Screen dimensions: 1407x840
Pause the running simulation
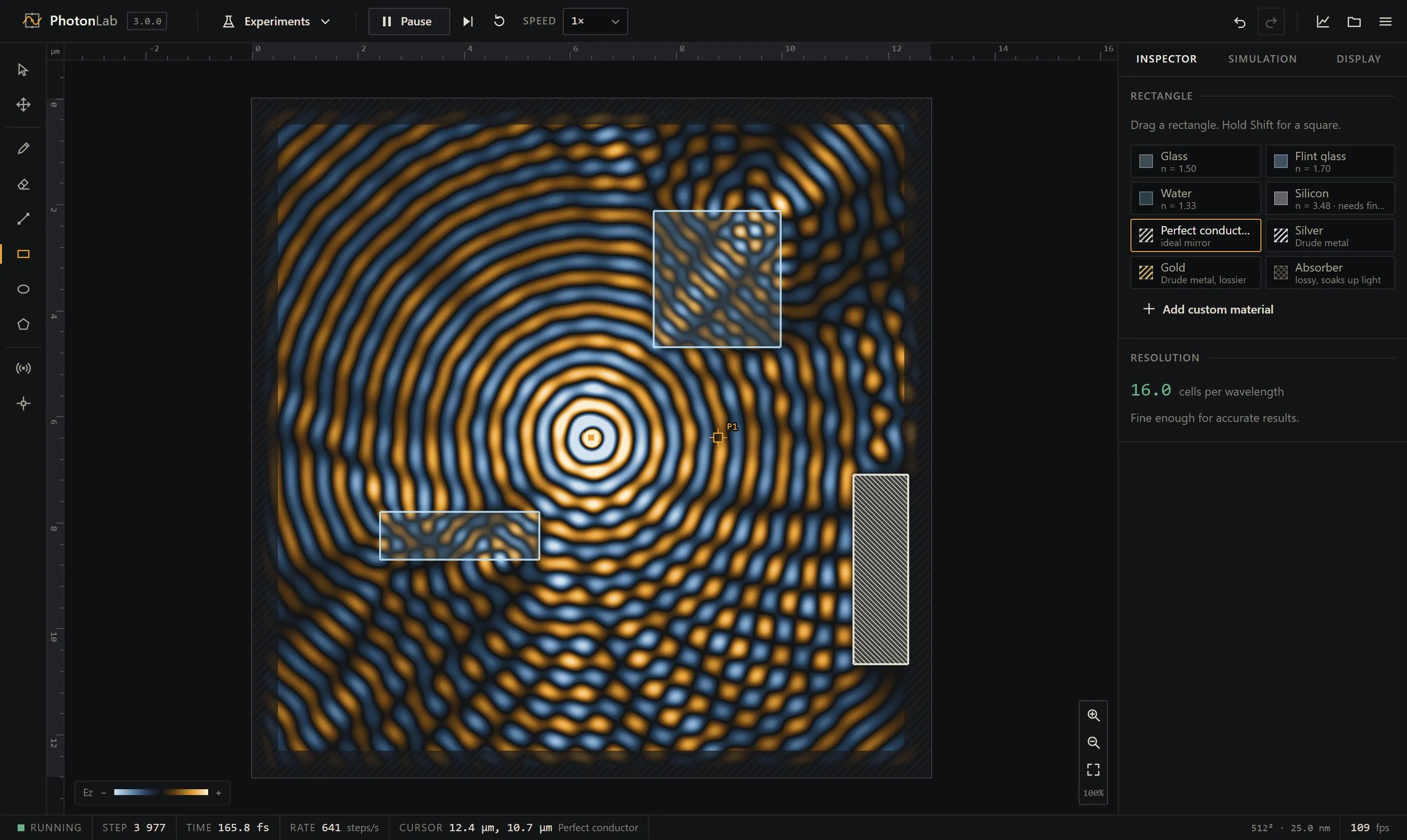point(409,21)
